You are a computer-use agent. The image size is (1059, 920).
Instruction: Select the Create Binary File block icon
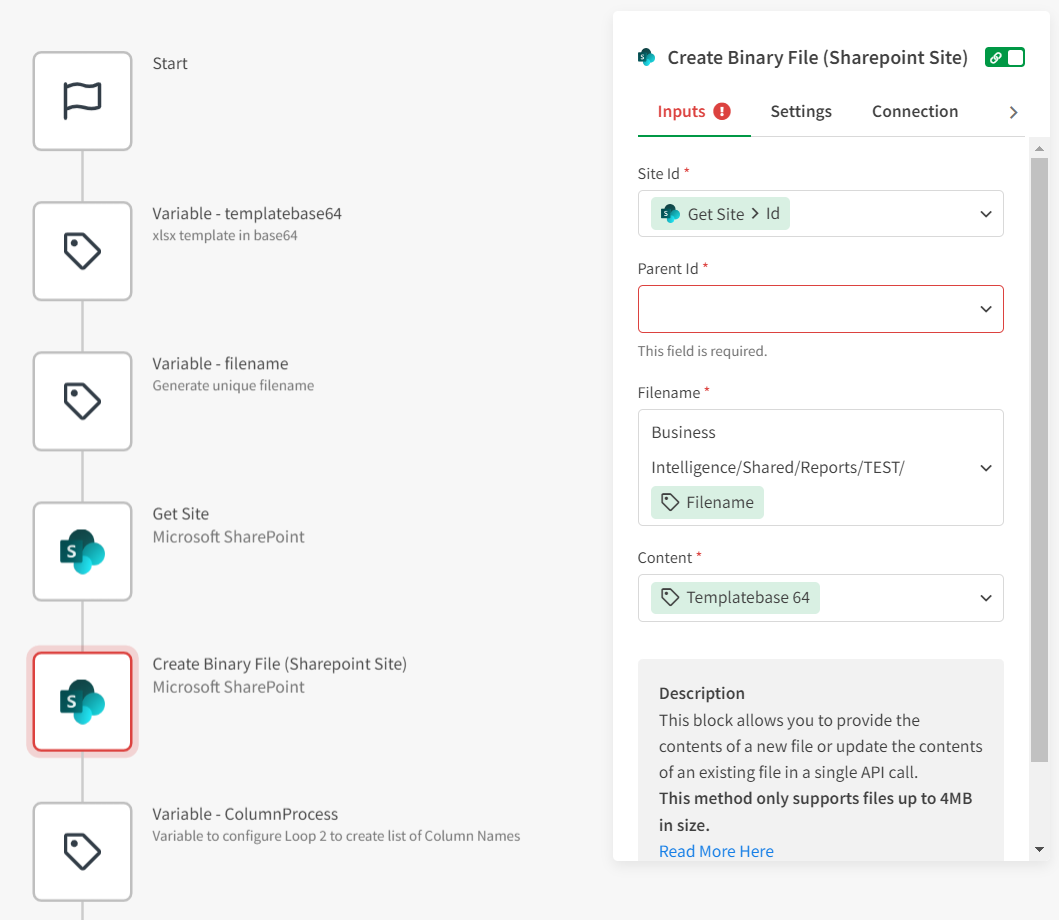[x=82, y=701]
